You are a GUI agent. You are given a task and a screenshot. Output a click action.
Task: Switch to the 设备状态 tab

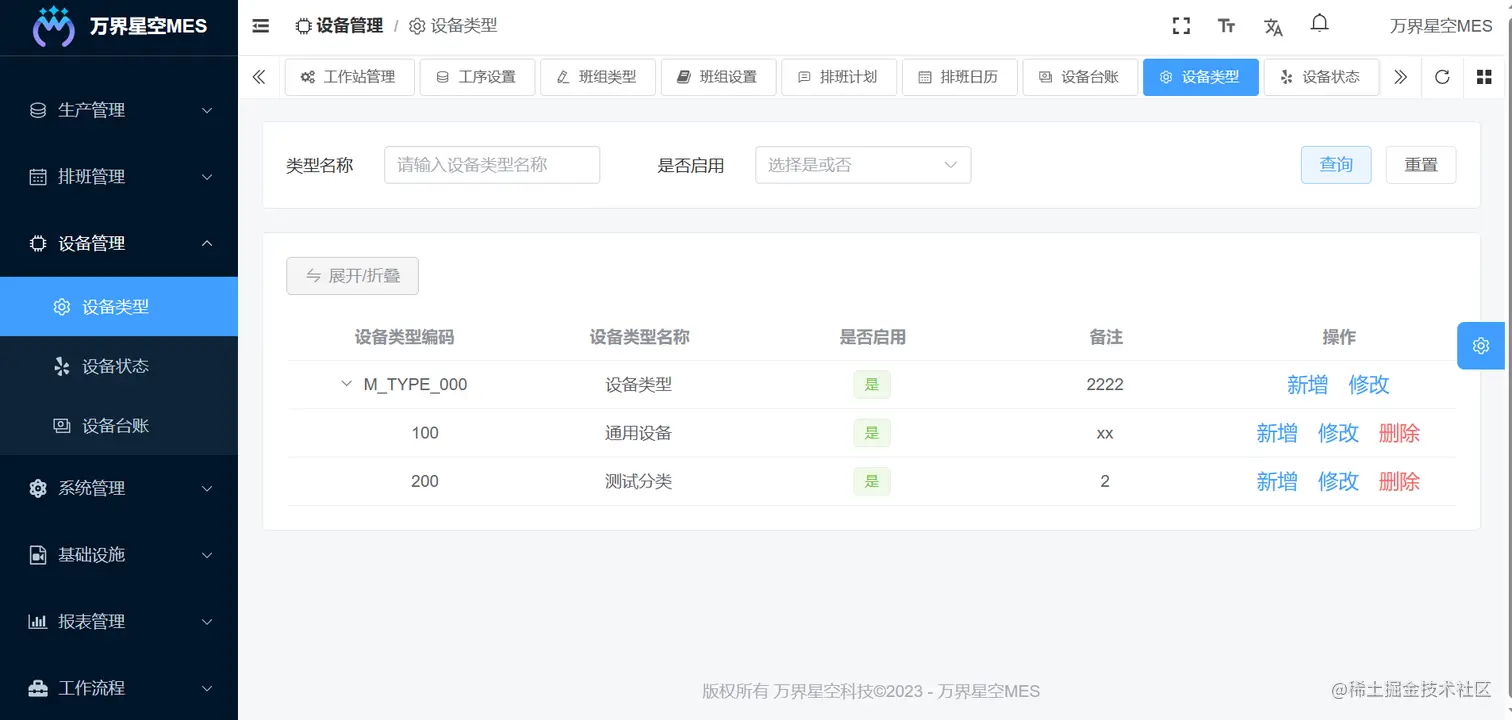click(1321, 76)
